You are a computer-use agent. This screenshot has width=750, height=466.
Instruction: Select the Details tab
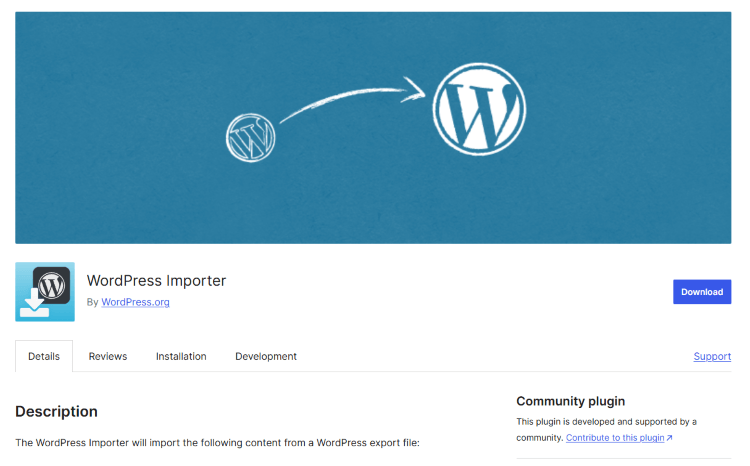[44, 356]
